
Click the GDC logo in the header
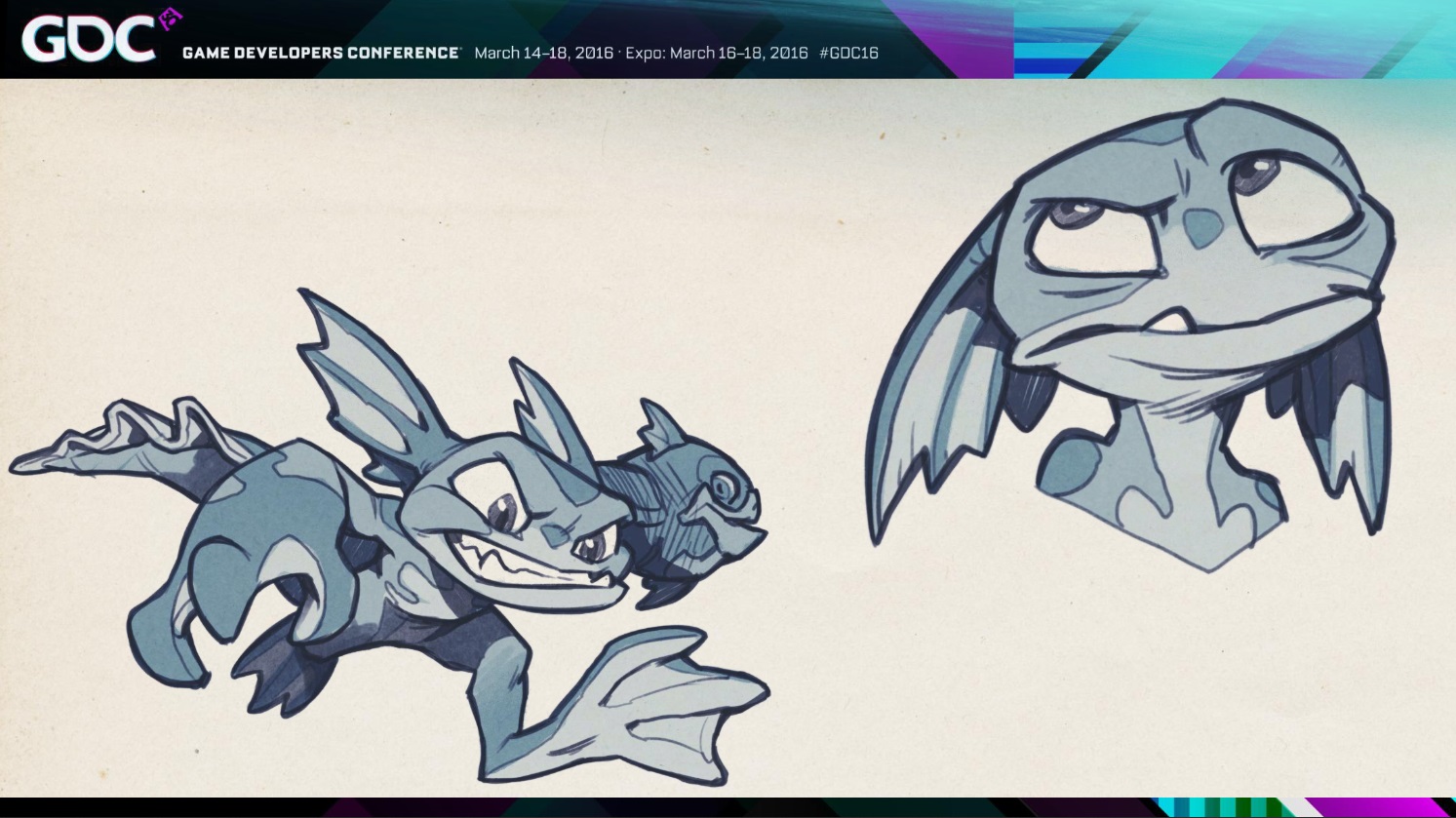point(100,38)
